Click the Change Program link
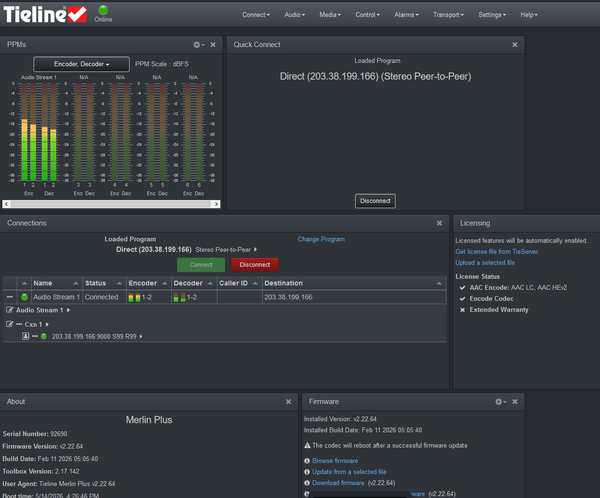Viewport: 600px width, 498px height. click(321, 239)
